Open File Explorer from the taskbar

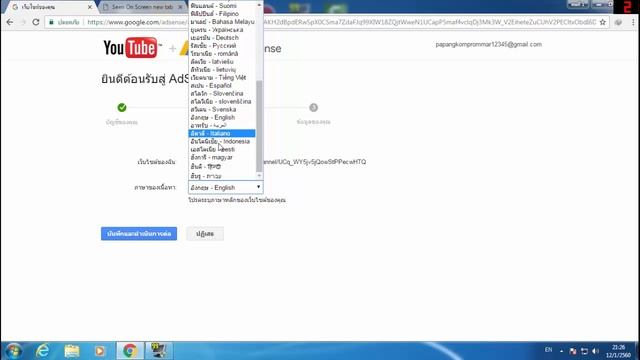[72, 351]
